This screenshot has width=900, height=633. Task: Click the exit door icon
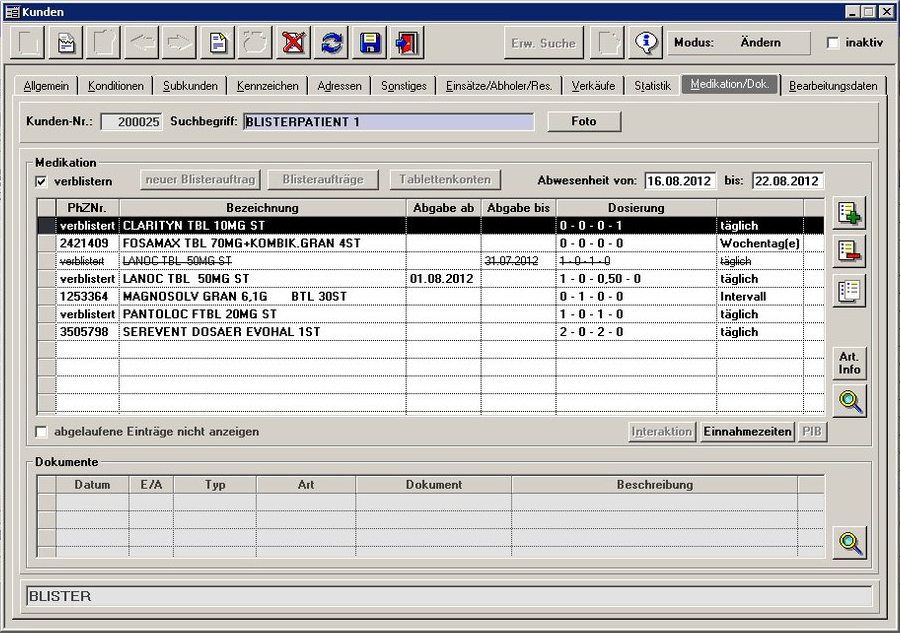coord(408,43)
